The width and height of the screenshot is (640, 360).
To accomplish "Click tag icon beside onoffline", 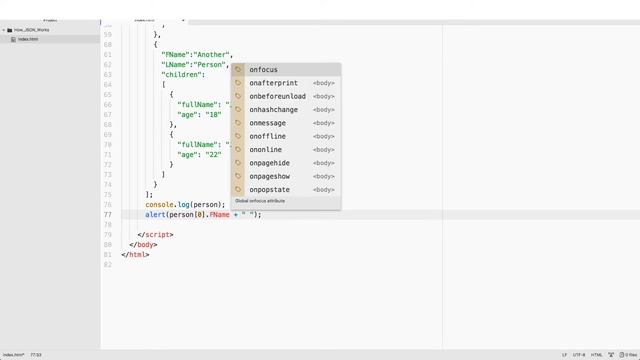I will tap(238, 136).
